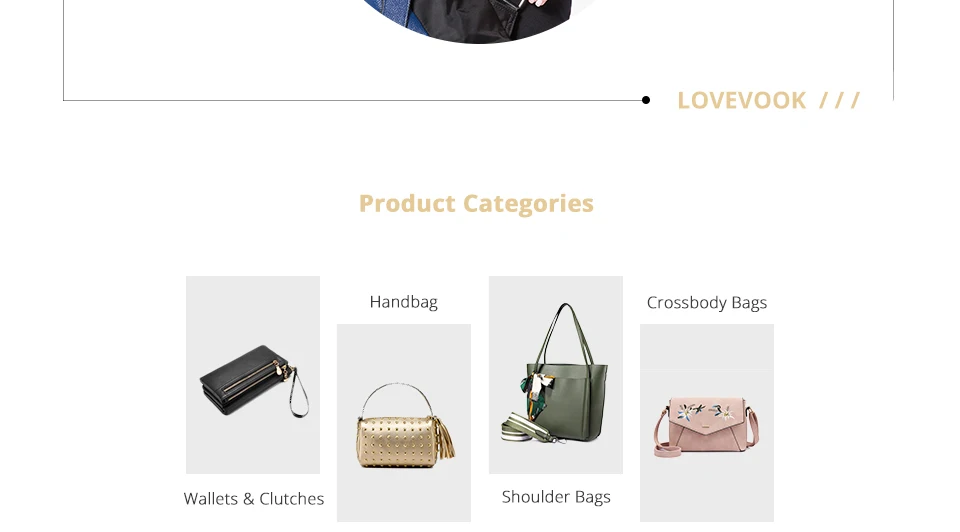Open the black wallet product image
Viewport: 960px width, 532px height.
click(253, 375)
